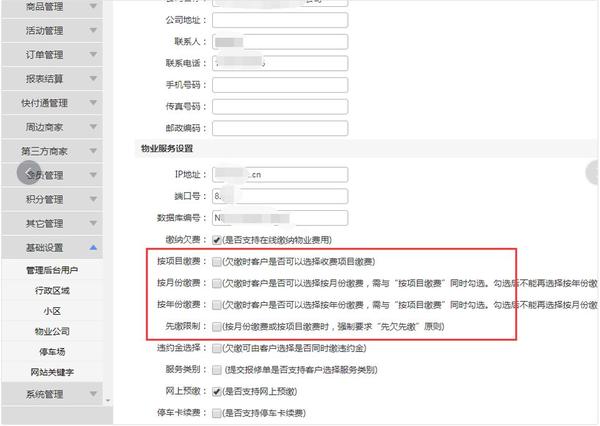Viewport: 600px width, 426px height.
Task: Focus the 联系电话 input field
Action: (280, 63)
